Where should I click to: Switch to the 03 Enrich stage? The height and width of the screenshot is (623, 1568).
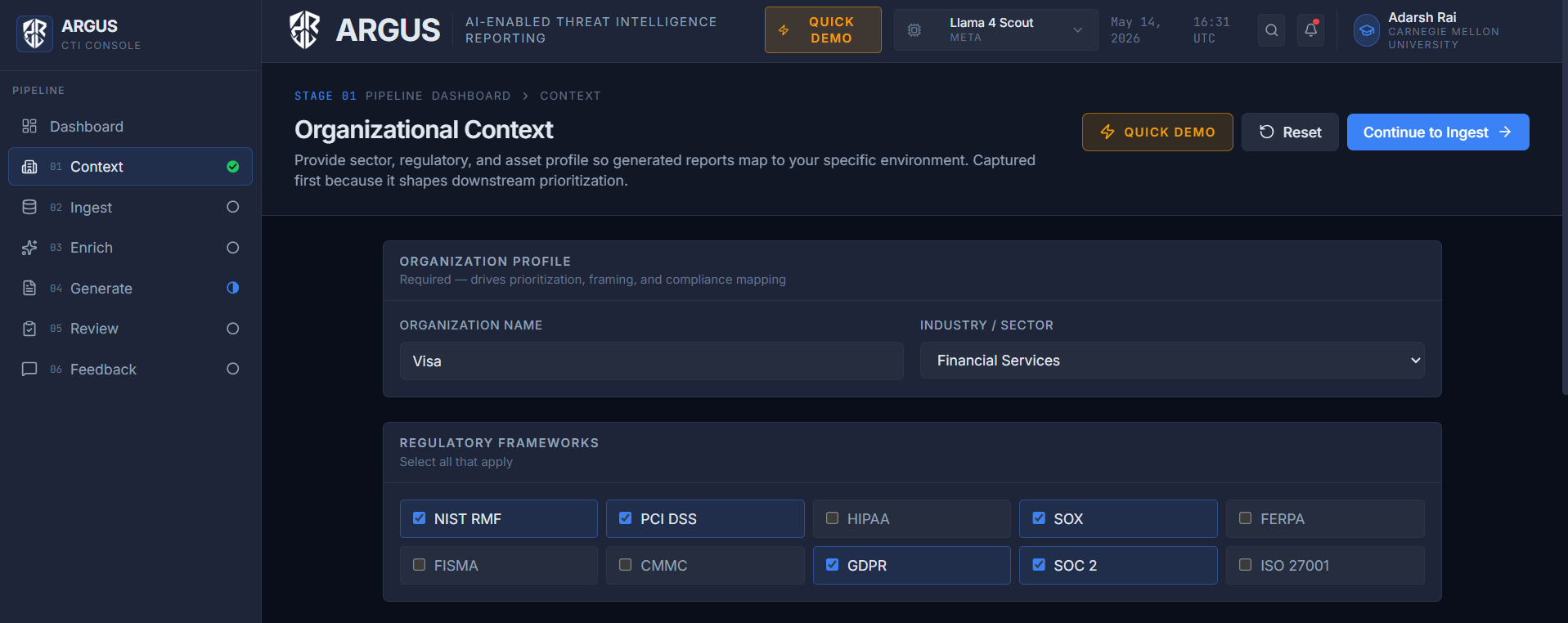[130, 248]
